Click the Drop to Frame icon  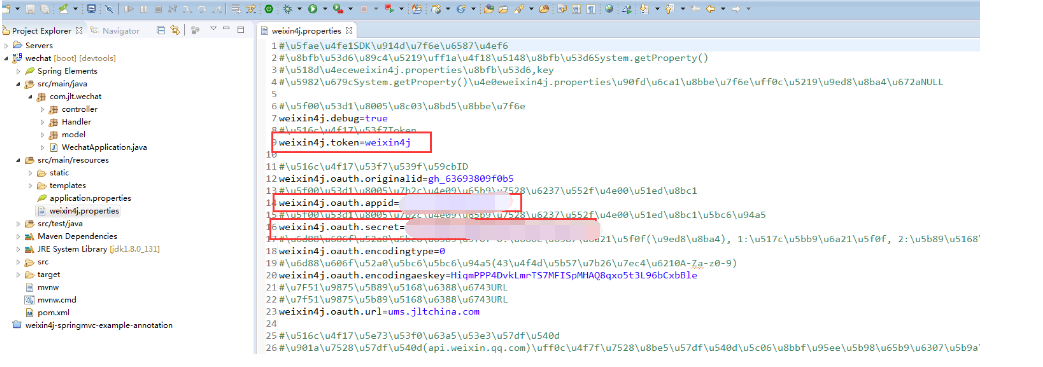[x=236, y=9]
